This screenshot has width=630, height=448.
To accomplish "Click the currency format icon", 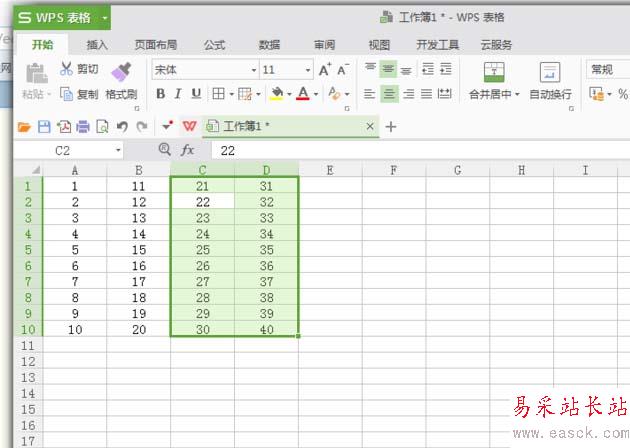I will 597,94.
